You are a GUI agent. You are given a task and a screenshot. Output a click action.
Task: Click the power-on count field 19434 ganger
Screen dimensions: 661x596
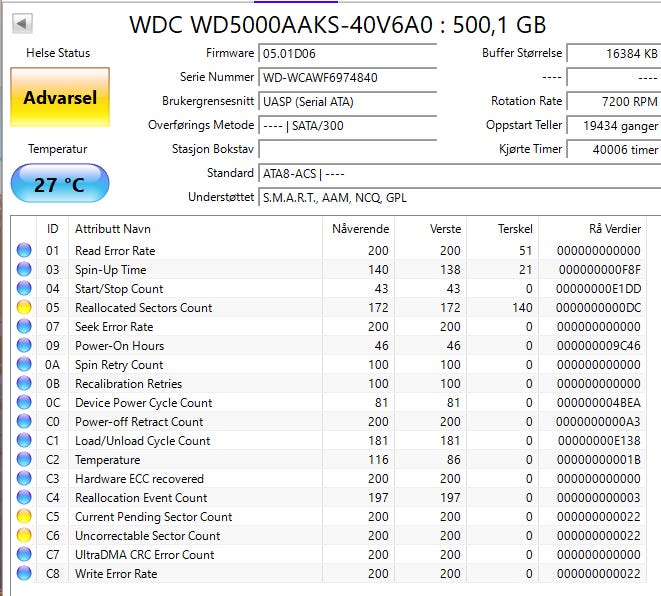[614, 126]
